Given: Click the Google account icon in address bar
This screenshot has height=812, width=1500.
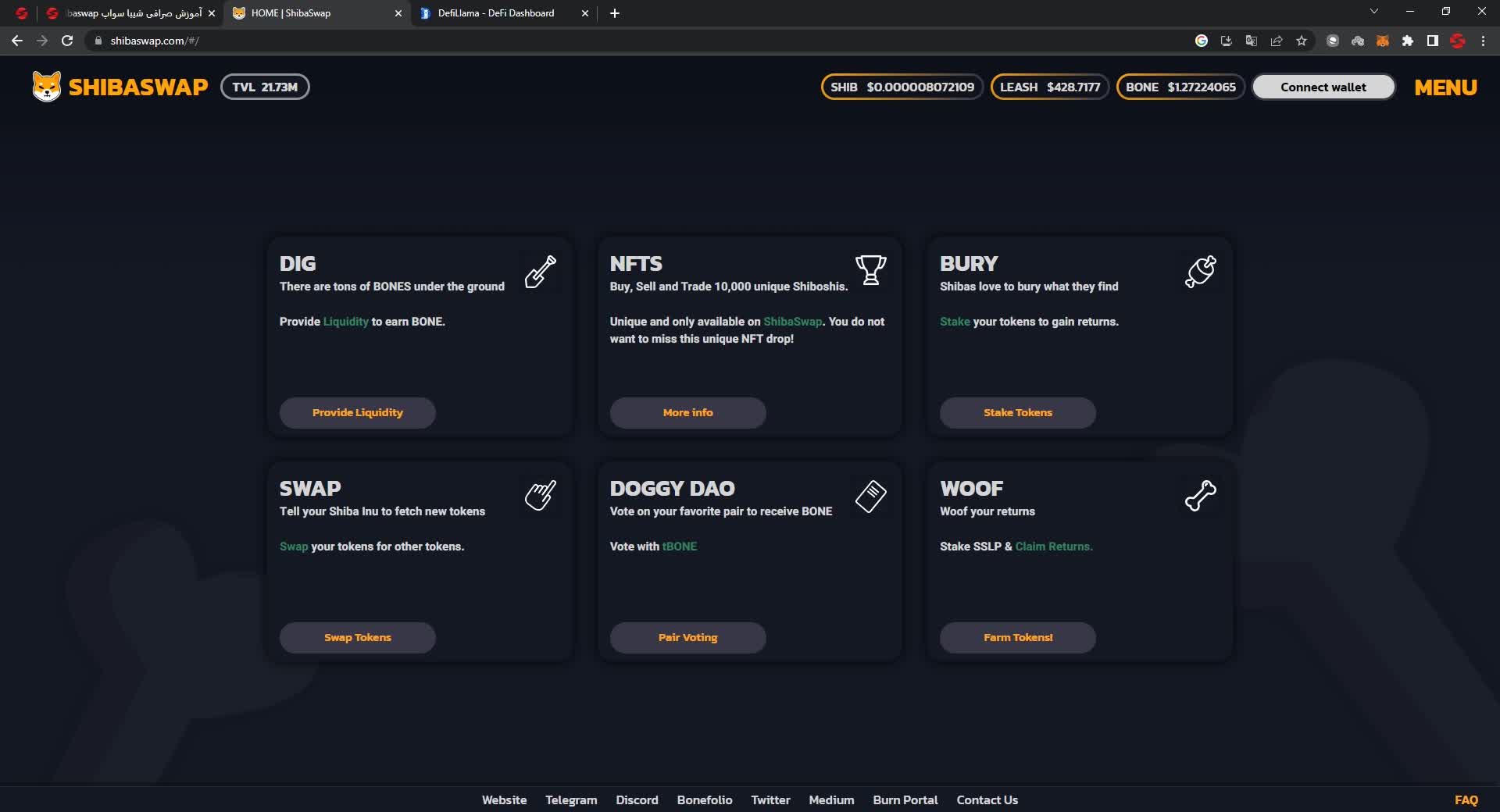Looking at the screenshot, I should pyautogui.click(x=1202, y=41).
